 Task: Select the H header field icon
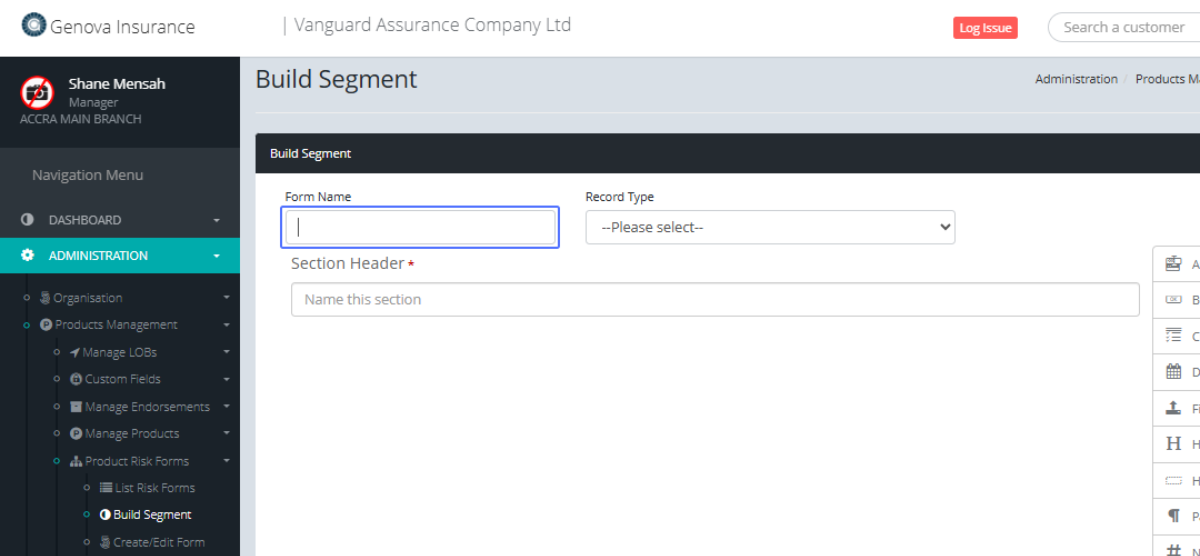point(1174,444)
